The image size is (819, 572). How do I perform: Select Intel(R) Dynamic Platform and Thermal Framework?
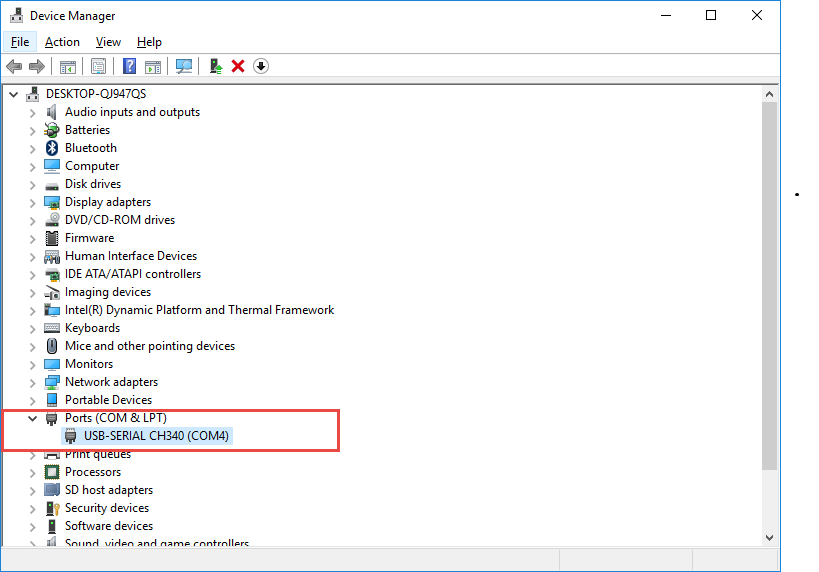[x=200, y=310]
